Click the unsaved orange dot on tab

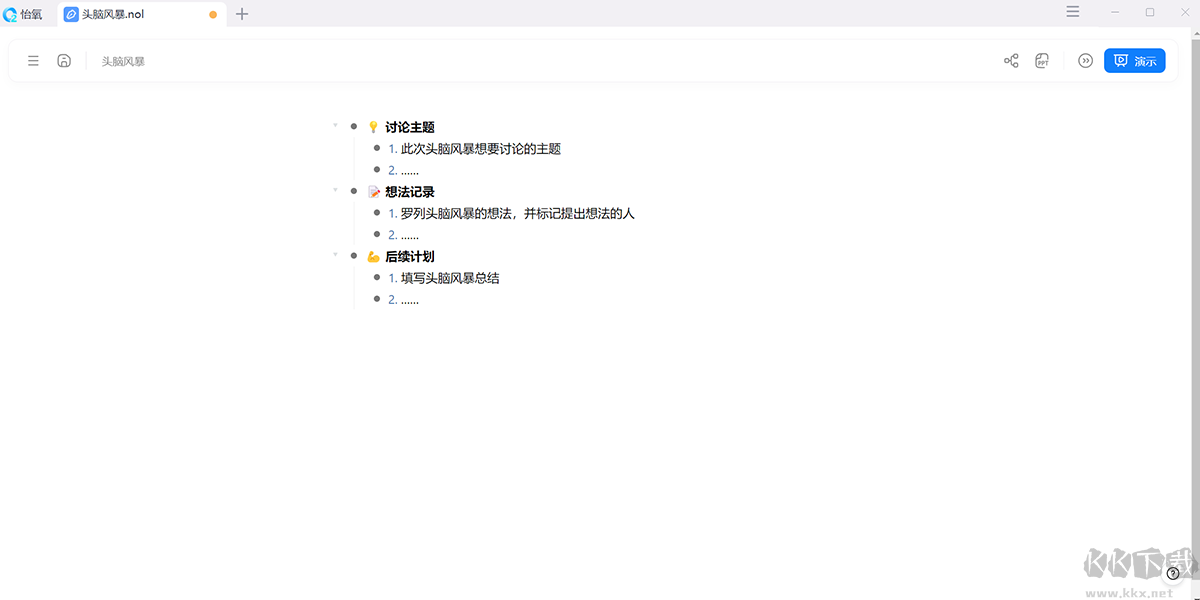(213, 15)
